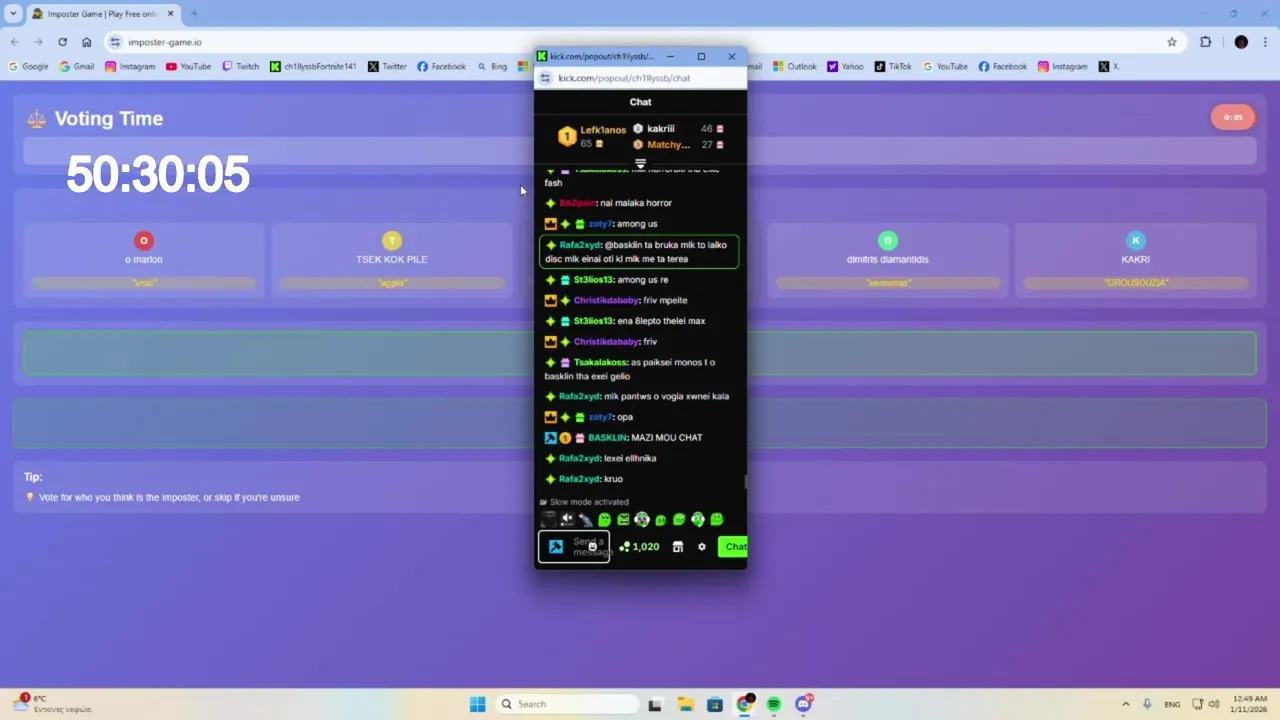Click the voting countdown timer badge
Viewport: 1280px width, 720px height.
click(1233, 117)
